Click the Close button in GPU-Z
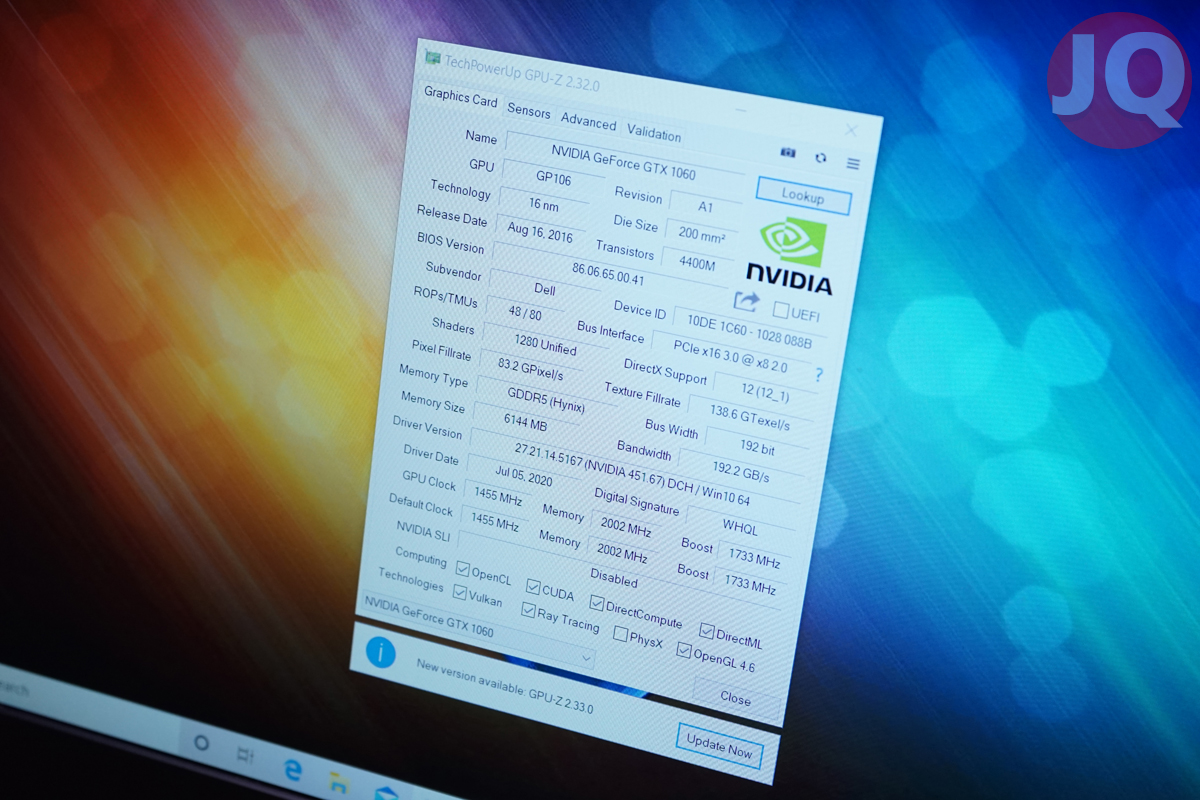The height and width of the screenshot is (800, 1200). [x=735, y=698]
